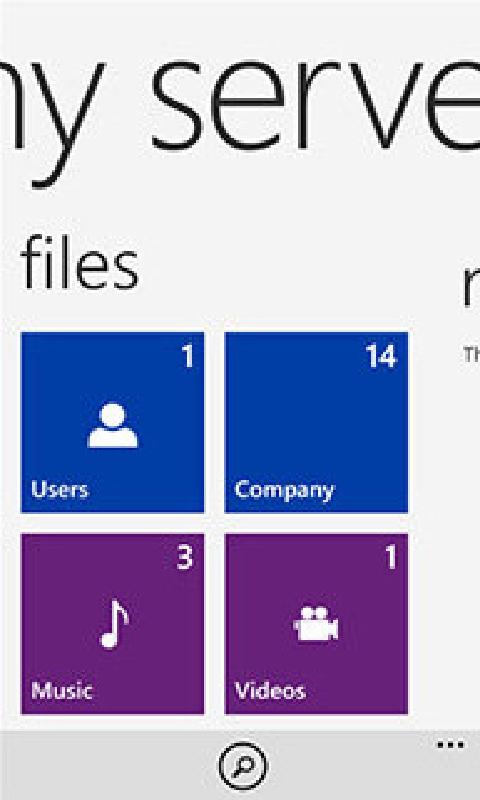Screen dimensions: 480x800
Task: Select the Music label text
Action: [x=62, y=691]
